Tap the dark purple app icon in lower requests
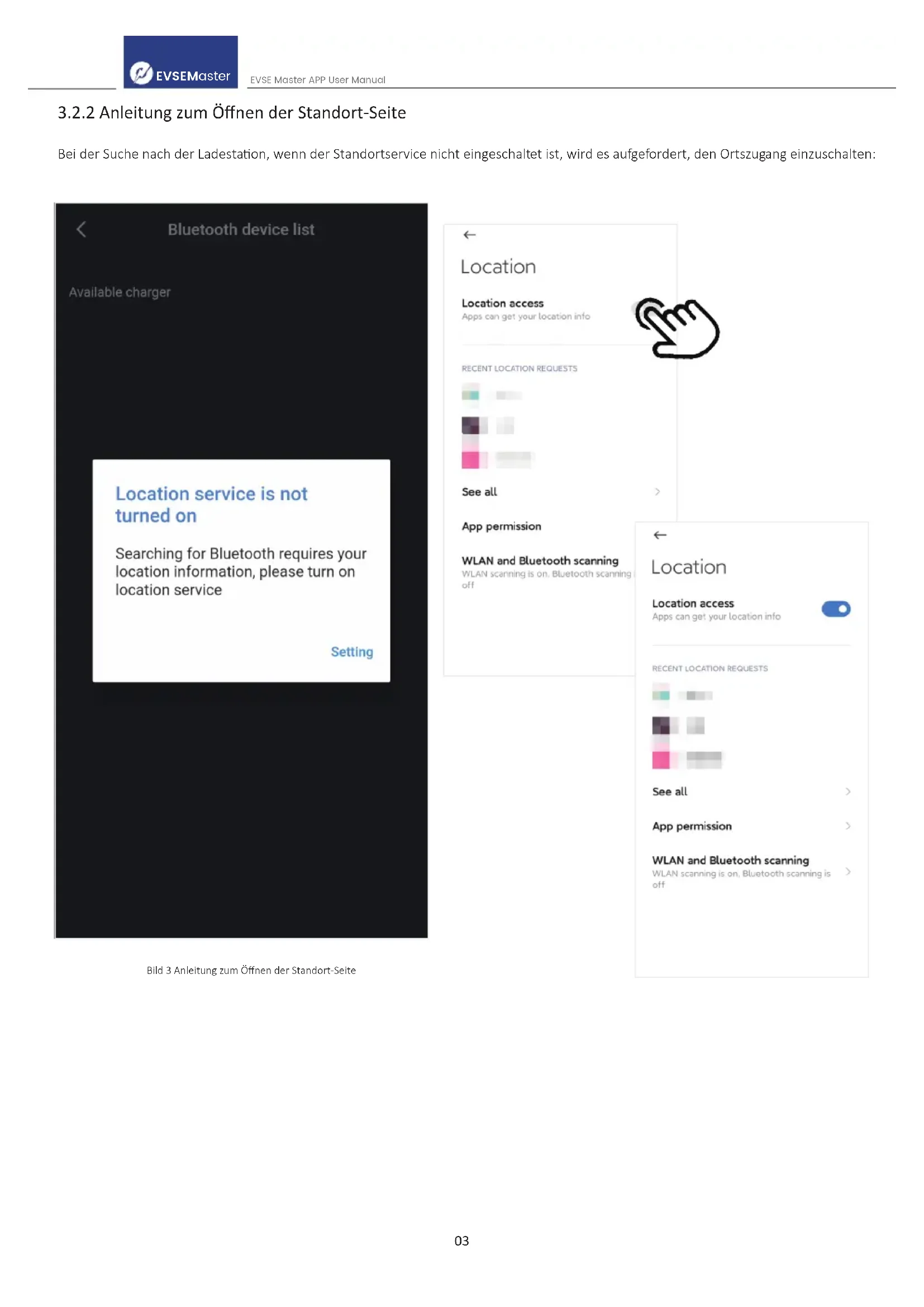924x1307 pixels. (661, 725)
